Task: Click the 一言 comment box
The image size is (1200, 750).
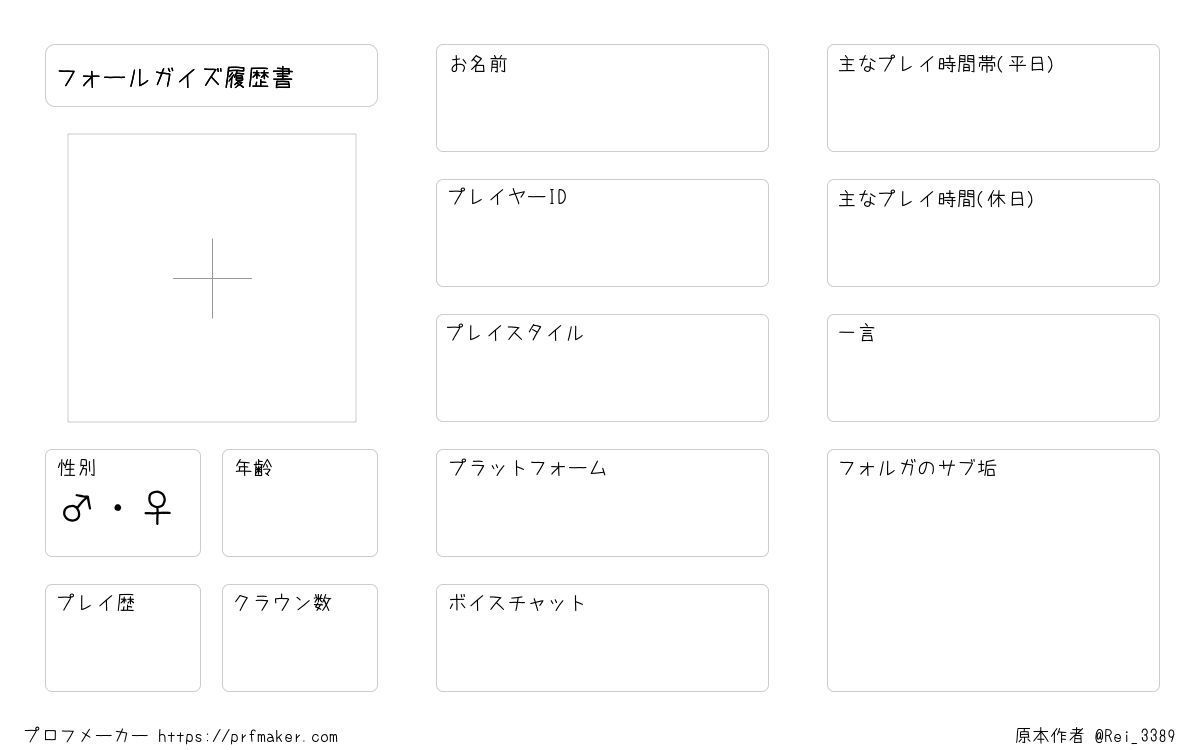Action: 993,368
